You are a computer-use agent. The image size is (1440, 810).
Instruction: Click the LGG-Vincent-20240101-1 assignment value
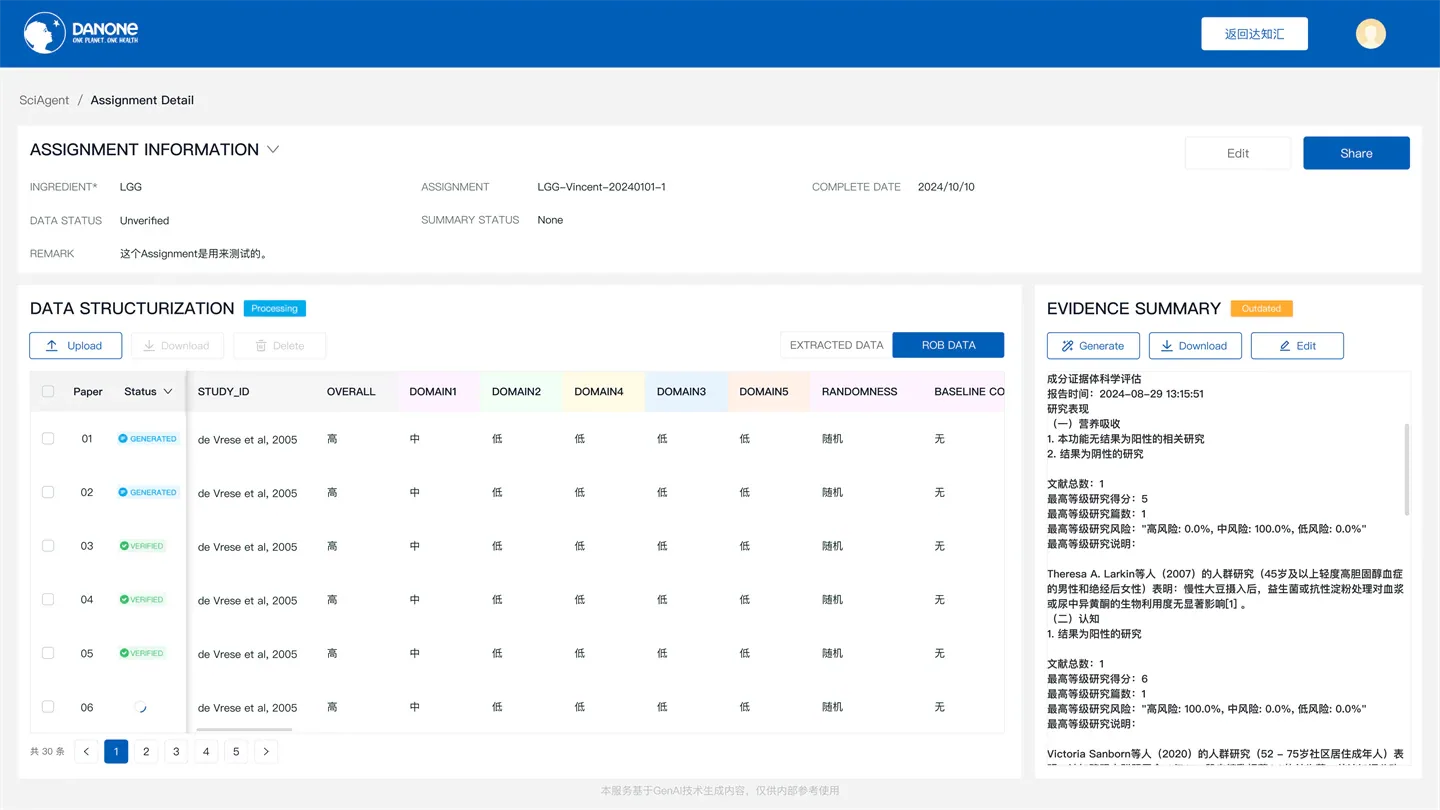point(601,187)
